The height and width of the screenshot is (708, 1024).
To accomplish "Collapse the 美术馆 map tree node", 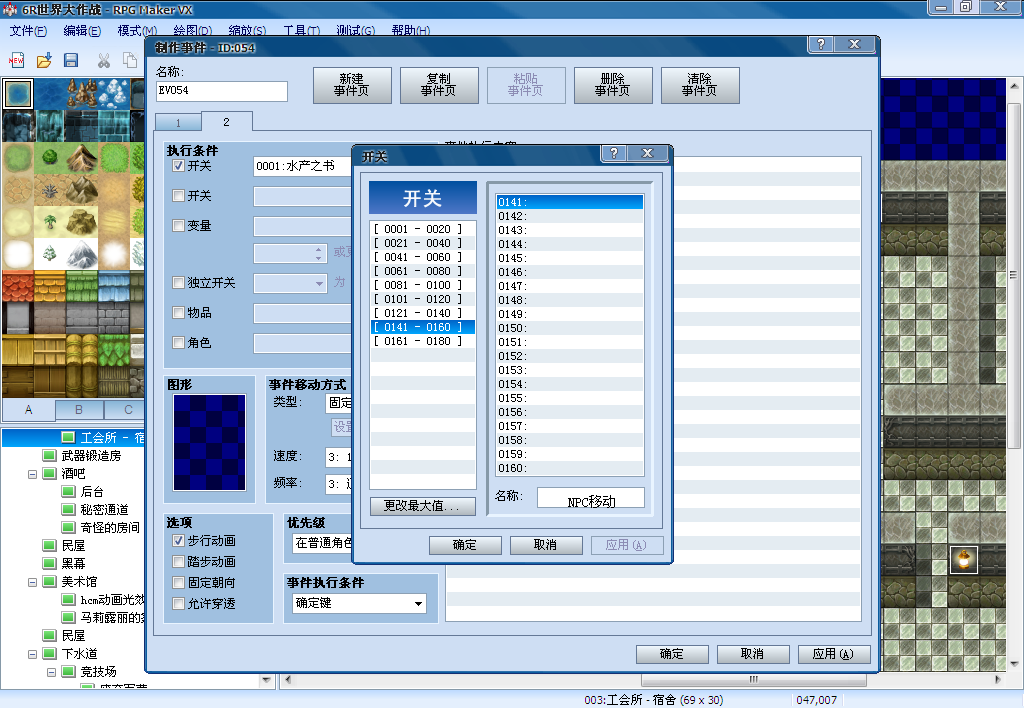I will pyautogui.click(x=32, y=582).
